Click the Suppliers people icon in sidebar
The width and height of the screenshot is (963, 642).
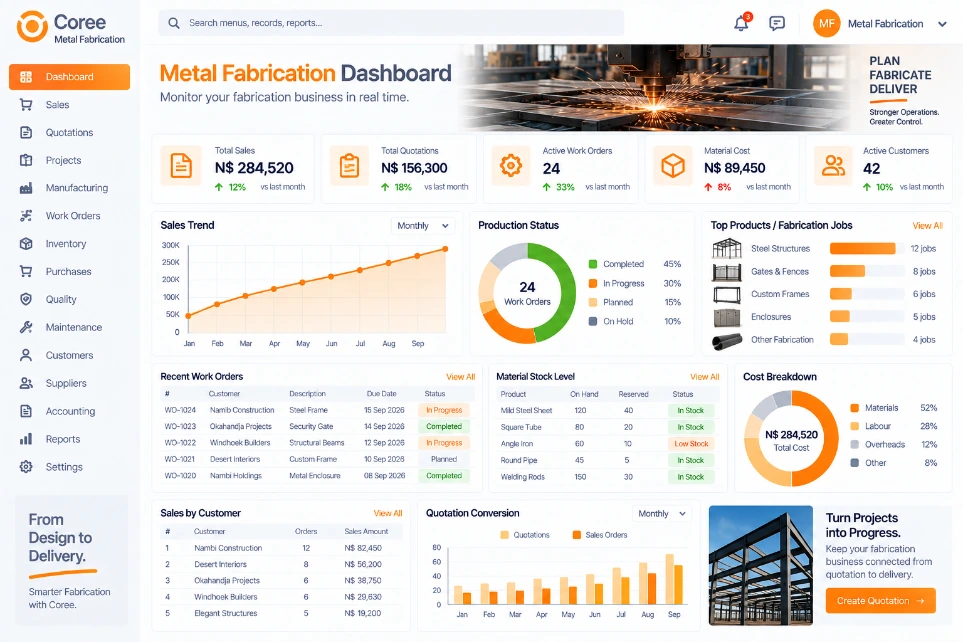pos(26,383)
